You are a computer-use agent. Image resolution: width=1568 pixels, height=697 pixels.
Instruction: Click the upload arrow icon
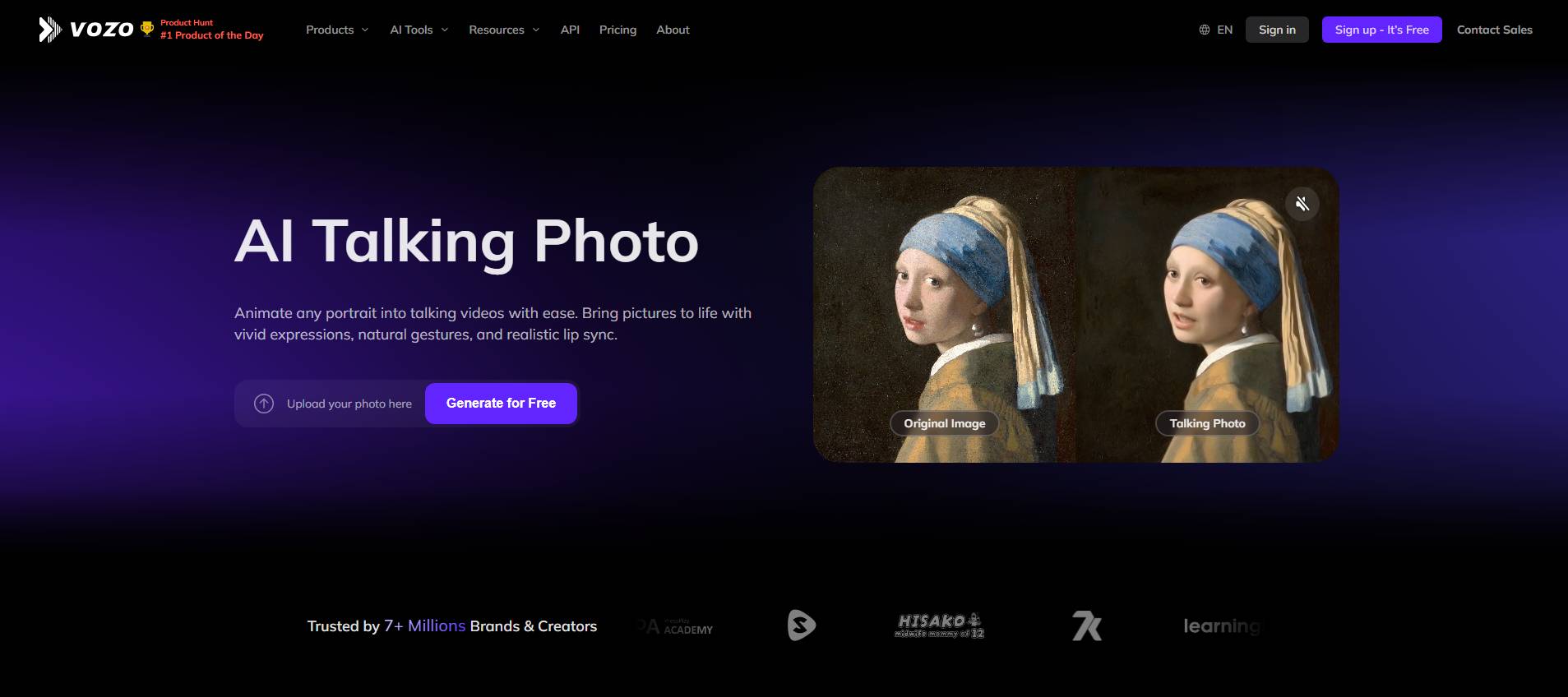point(264,404)
